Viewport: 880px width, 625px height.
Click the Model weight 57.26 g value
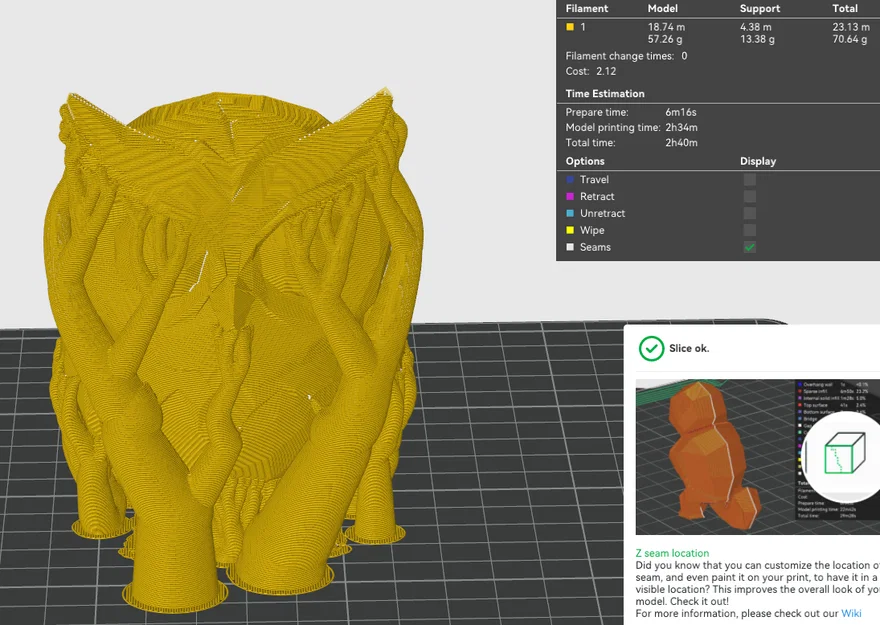[x=665, y=39]
